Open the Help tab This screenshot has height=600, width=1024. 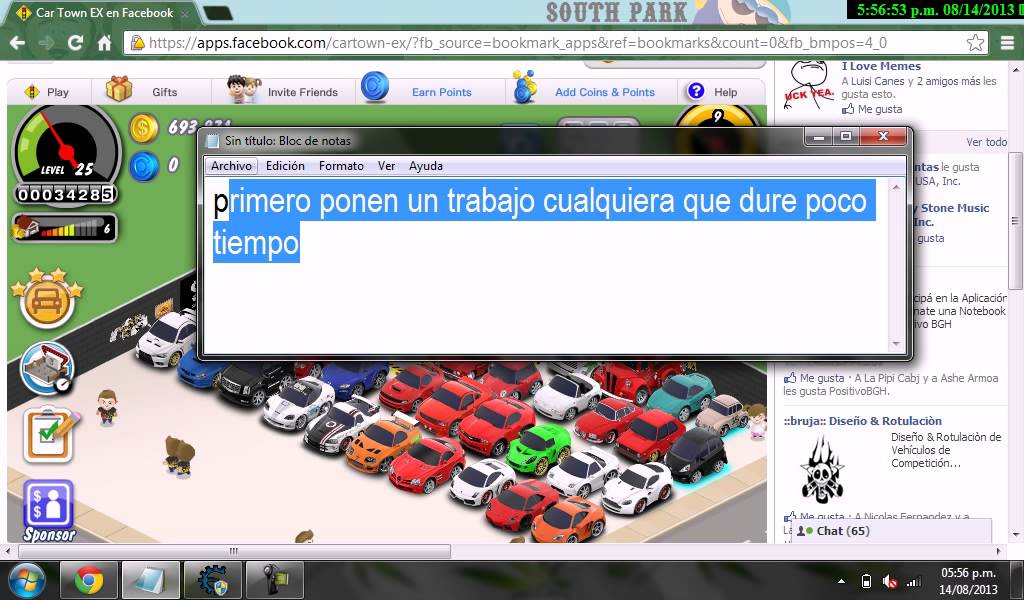(713, 92)
